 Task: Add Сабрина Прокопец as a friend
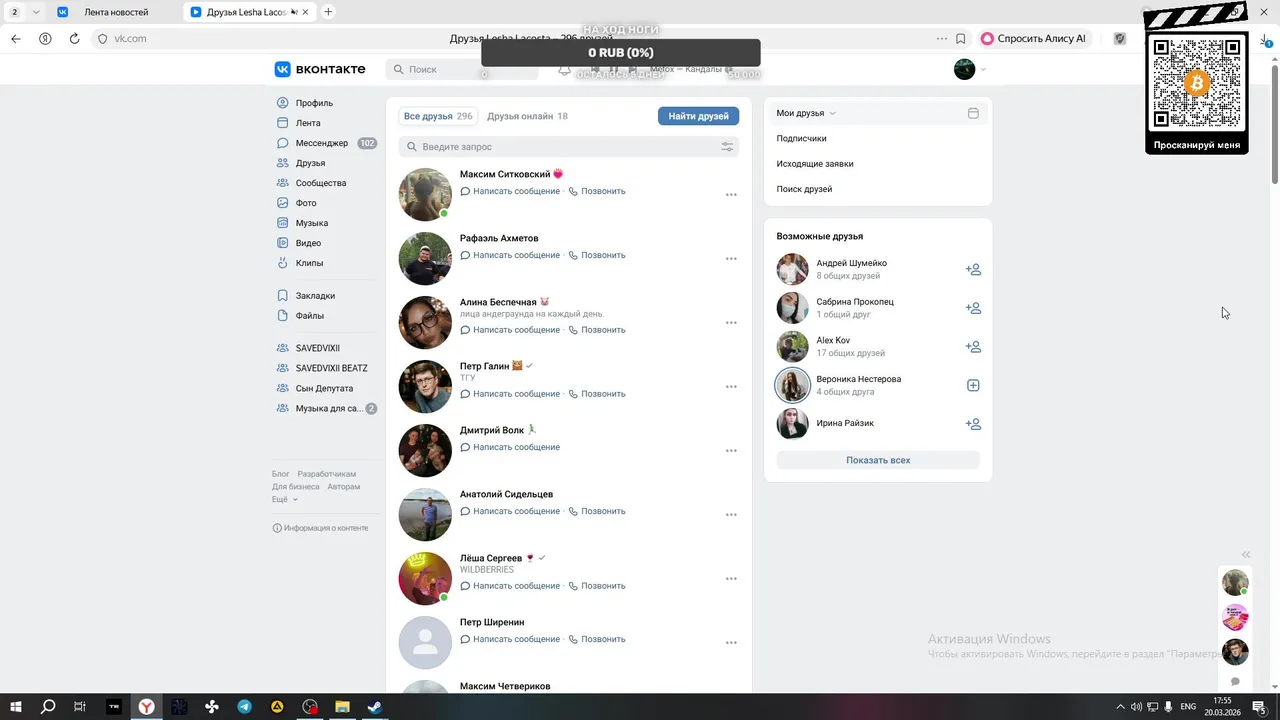click(x=973, y=308)
